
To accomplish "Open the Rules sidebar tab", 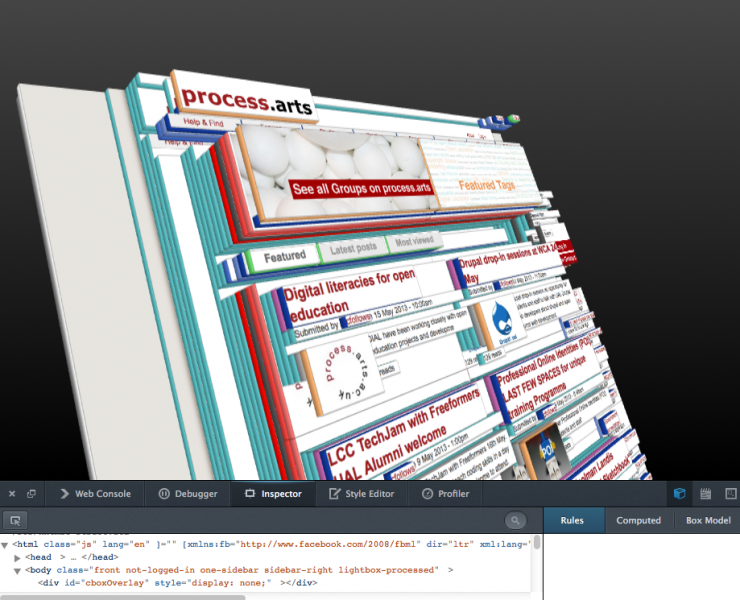I will point(574,520).
